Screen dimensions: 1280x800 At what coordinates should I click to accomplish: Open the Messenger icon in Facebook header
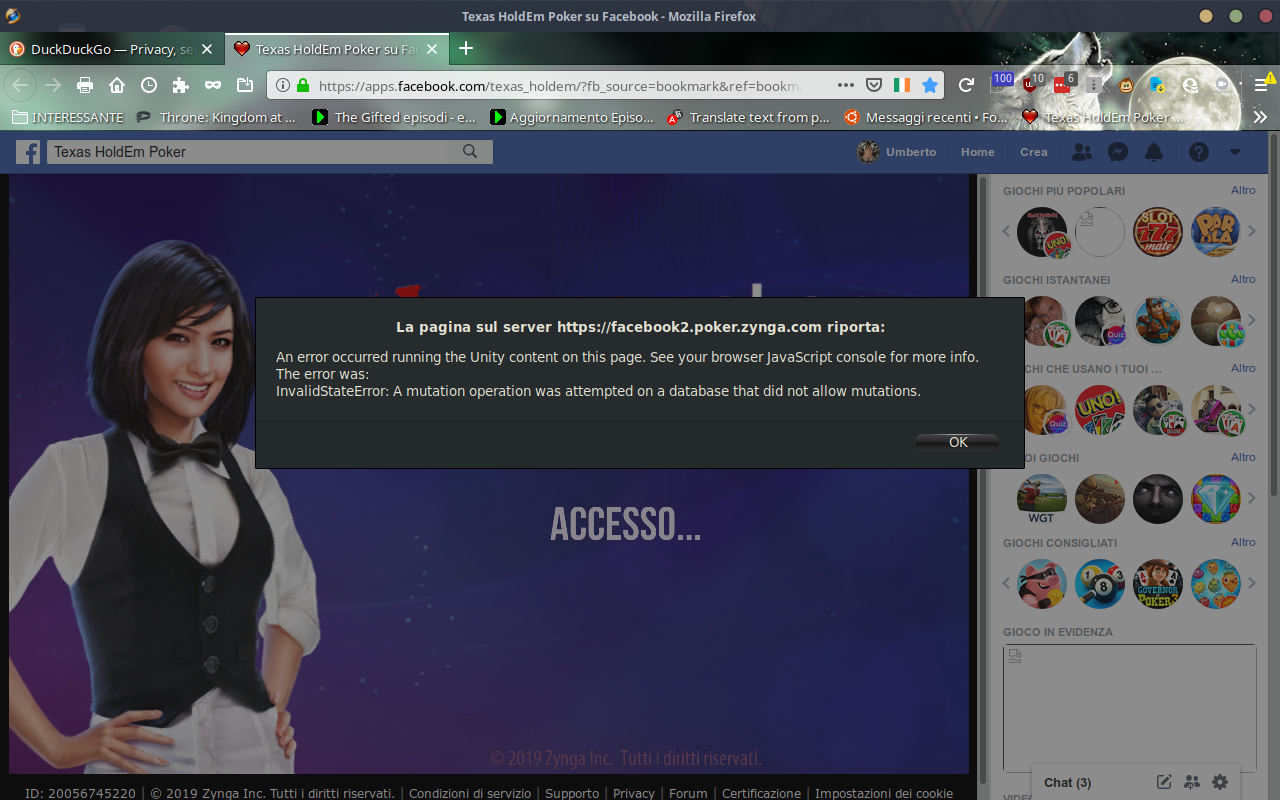(x=1118, y=152)
